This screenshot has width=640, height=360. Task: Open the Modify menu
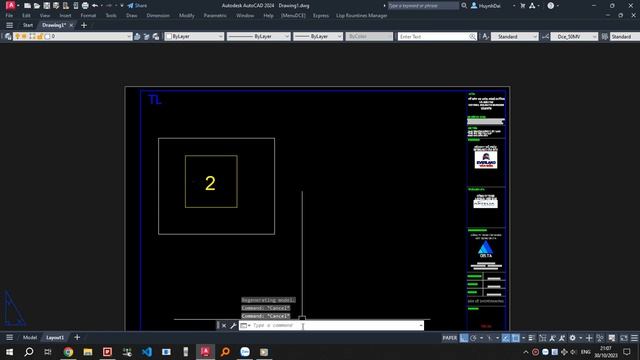[187, 16]
